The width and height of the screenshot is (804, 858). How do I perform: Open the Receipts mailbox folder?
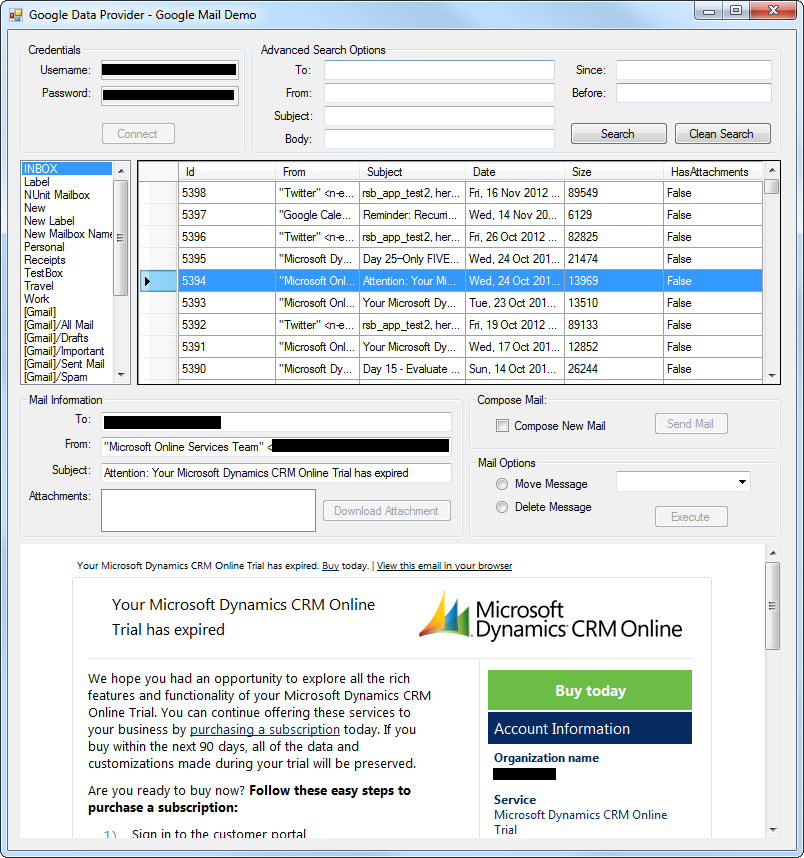click(x=45, y=260)
